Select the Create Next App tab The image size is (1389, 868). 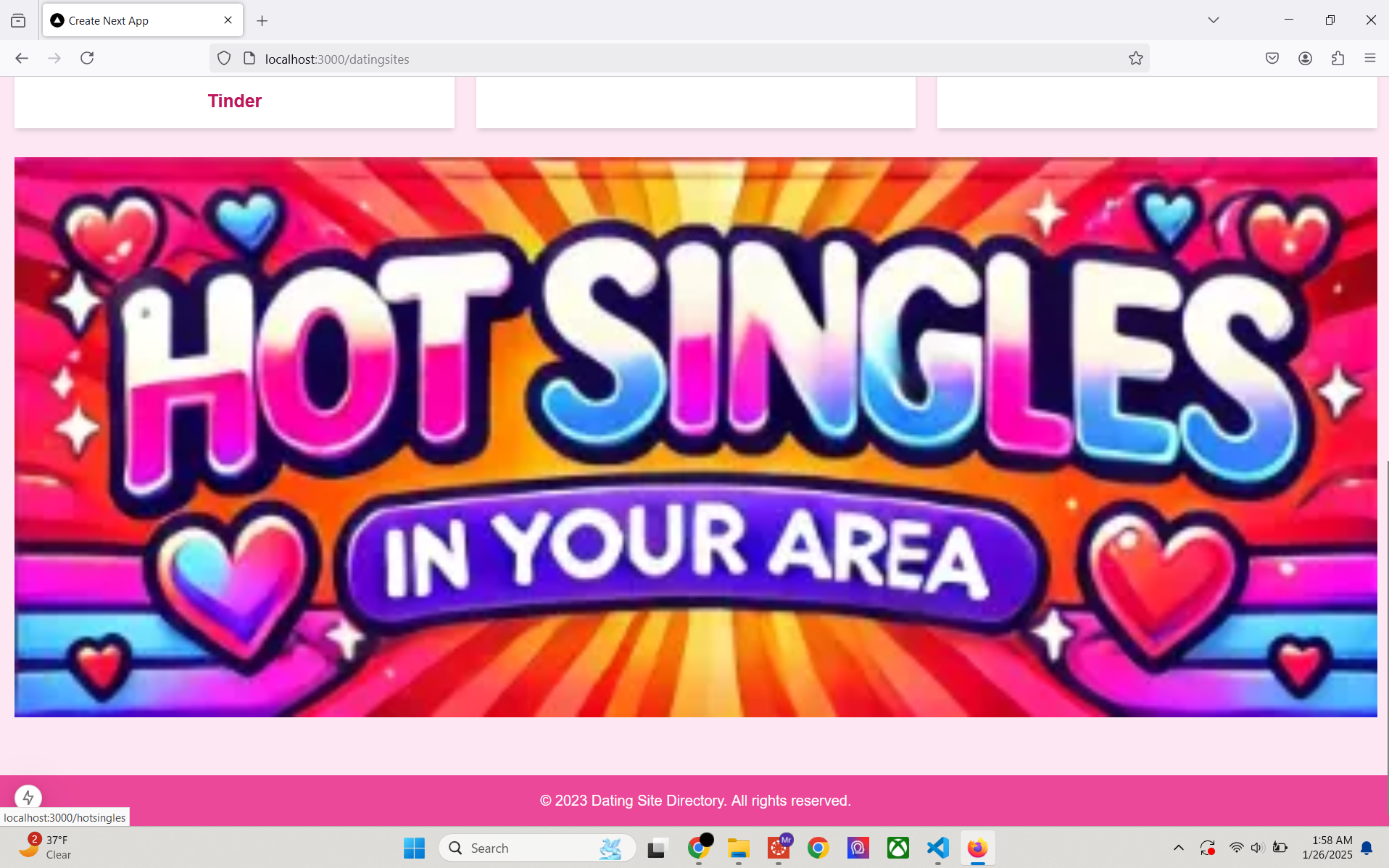143,20
